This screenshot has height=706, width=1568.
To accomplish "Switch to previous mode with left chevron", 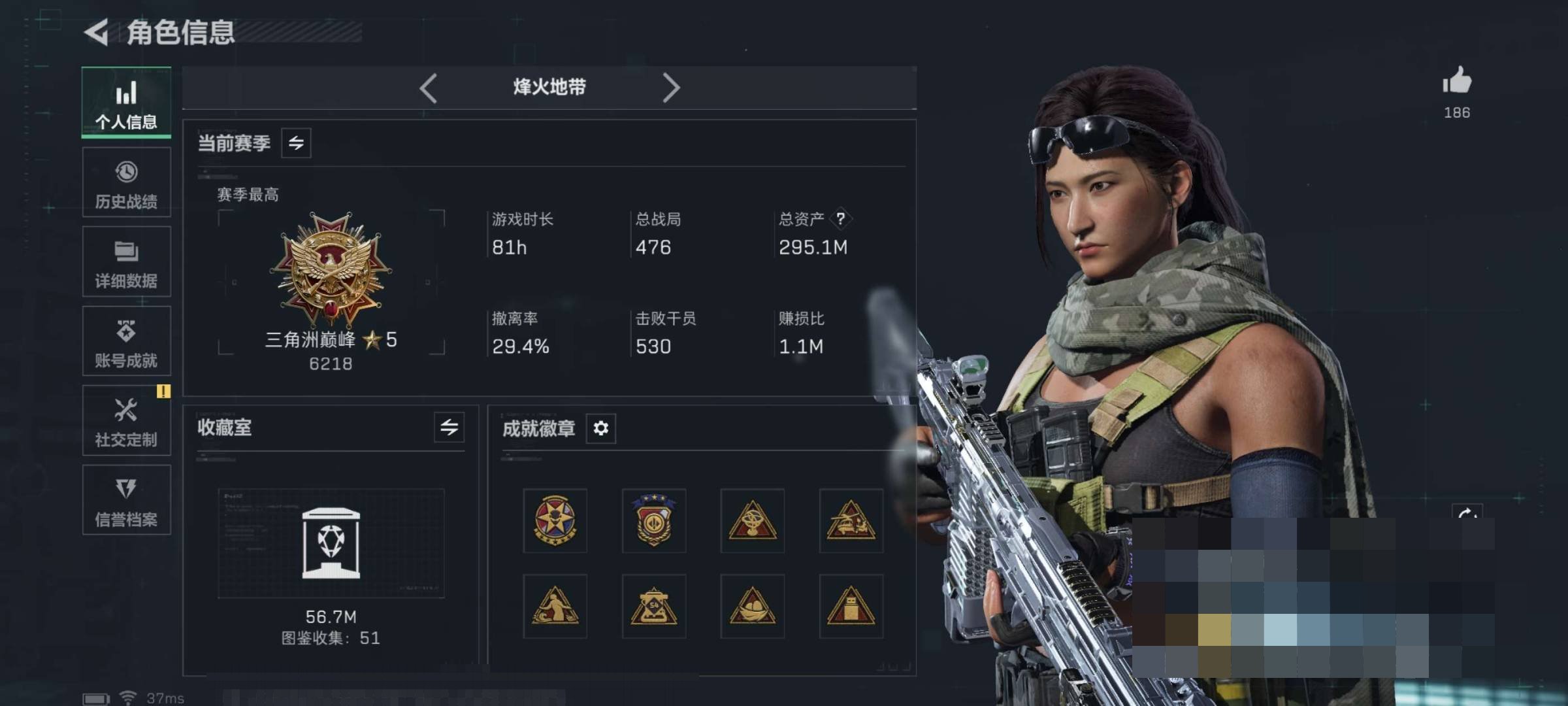I will (x=429, y=88).
